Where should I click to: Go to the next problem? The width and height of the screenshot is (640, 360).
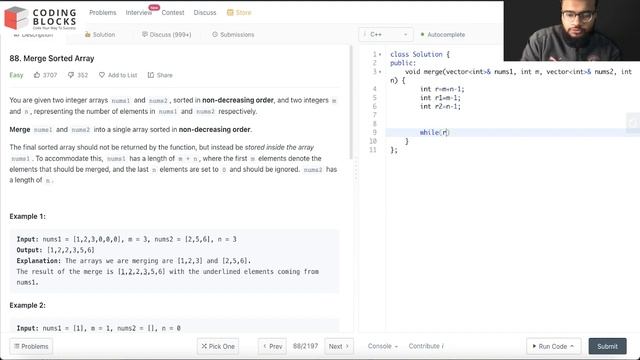click(339, 346)
